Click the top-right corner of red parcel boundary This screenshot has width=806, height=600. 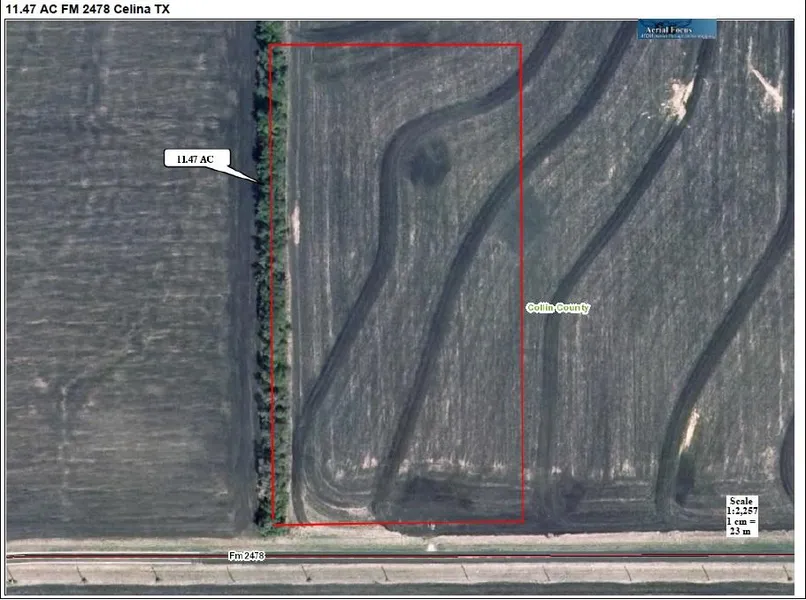click(522, 45)
